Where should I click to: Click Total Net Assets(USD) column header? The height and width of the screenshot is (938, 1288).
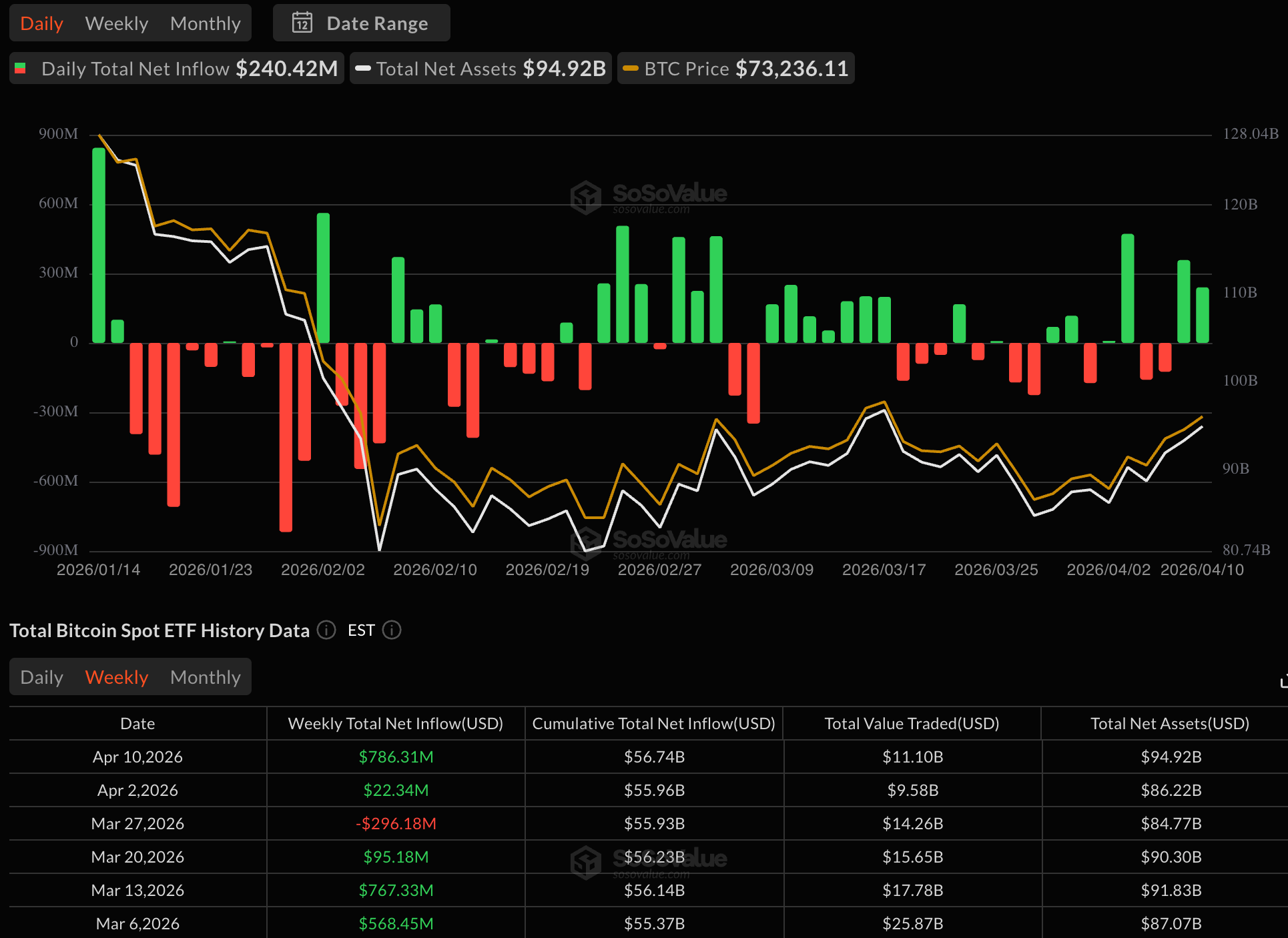pyautogui.click(x=1169, y=724)
